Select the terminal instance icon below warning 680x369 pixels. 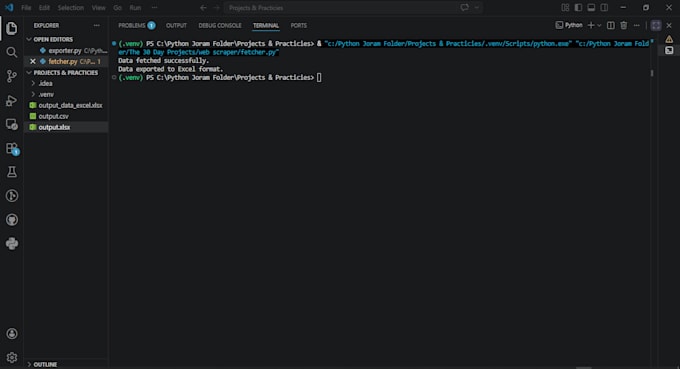[x=669, y=50]
